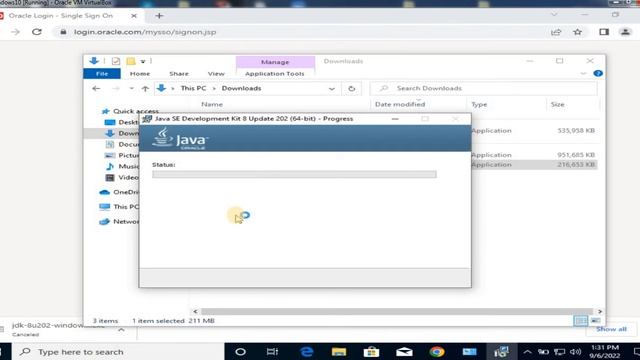Image resolution: width=640 pixels, height=360 pixels.
Task: Select Downloads in navigation pane
Action: pyautogui.click(x=122, y=133)
